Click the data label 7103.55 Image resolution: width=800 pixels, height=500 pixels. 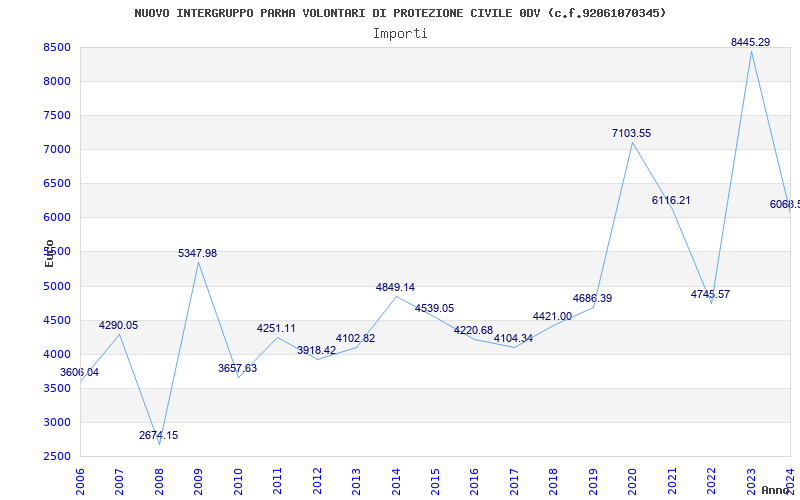click(x=632, y=133)
